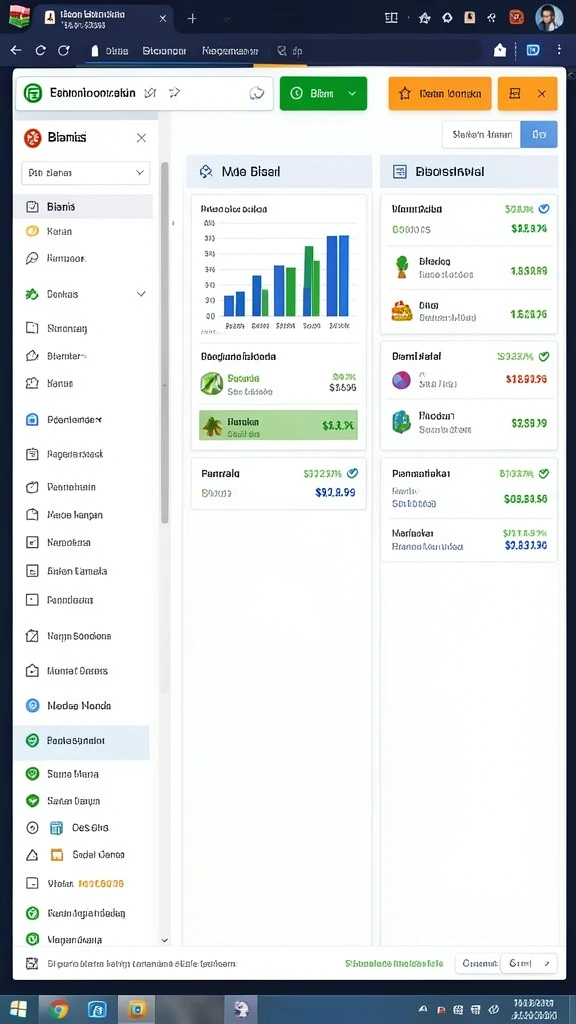Toggle the blue check next to Panralo
This screenshot has width=576, height=1024.
pyautogui.click(x=353, y=473)
